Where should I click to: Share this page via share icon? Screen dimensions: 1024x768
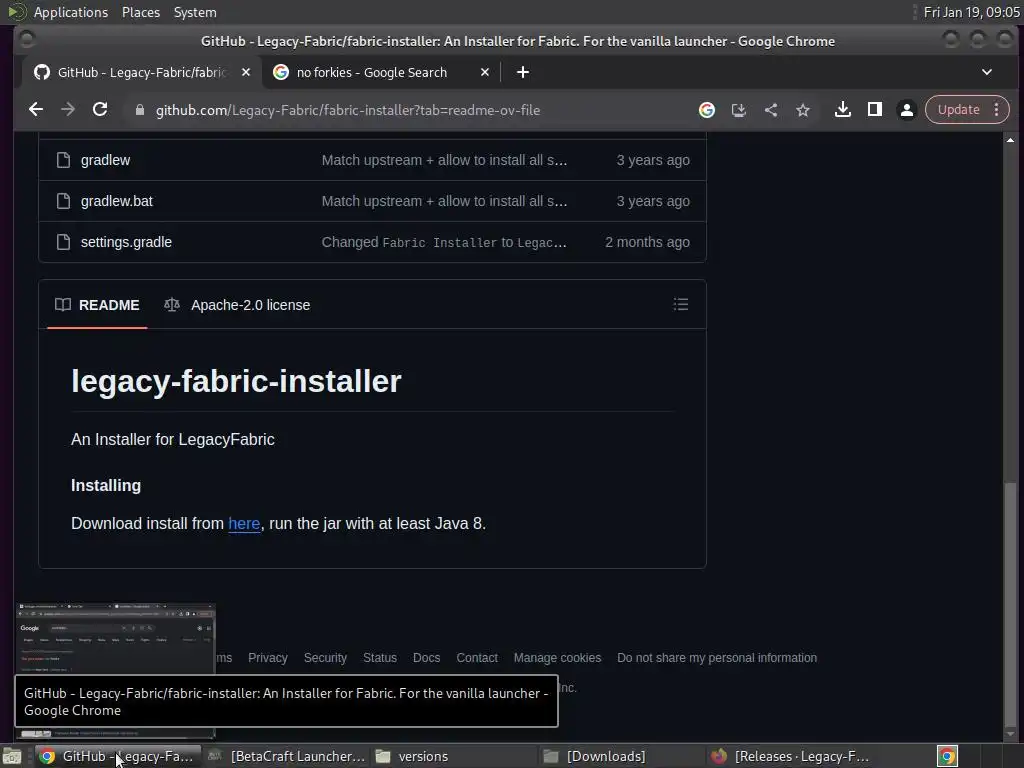coord(771,110)
